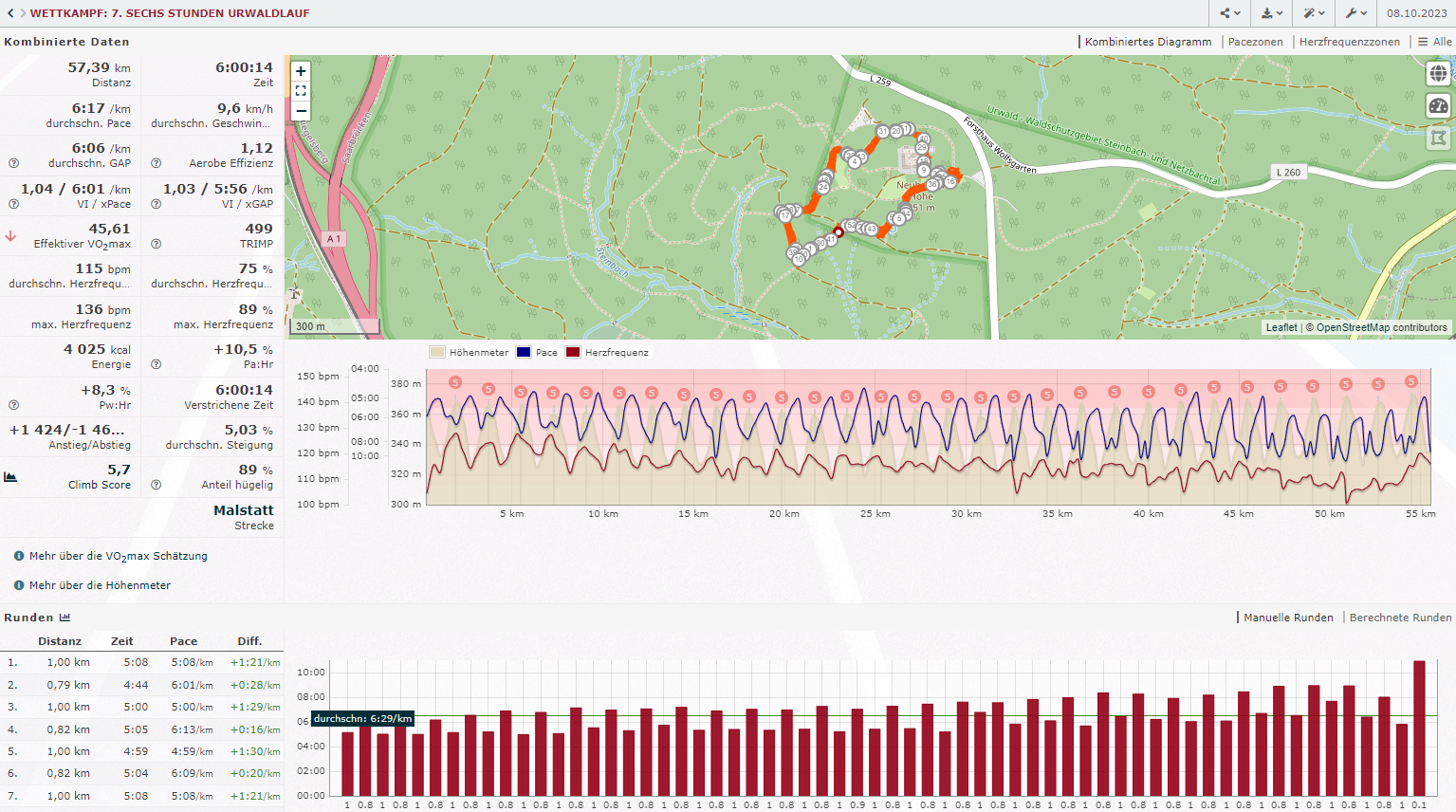
Task: Click the Runden chart icon
Action: pos(65,618)
